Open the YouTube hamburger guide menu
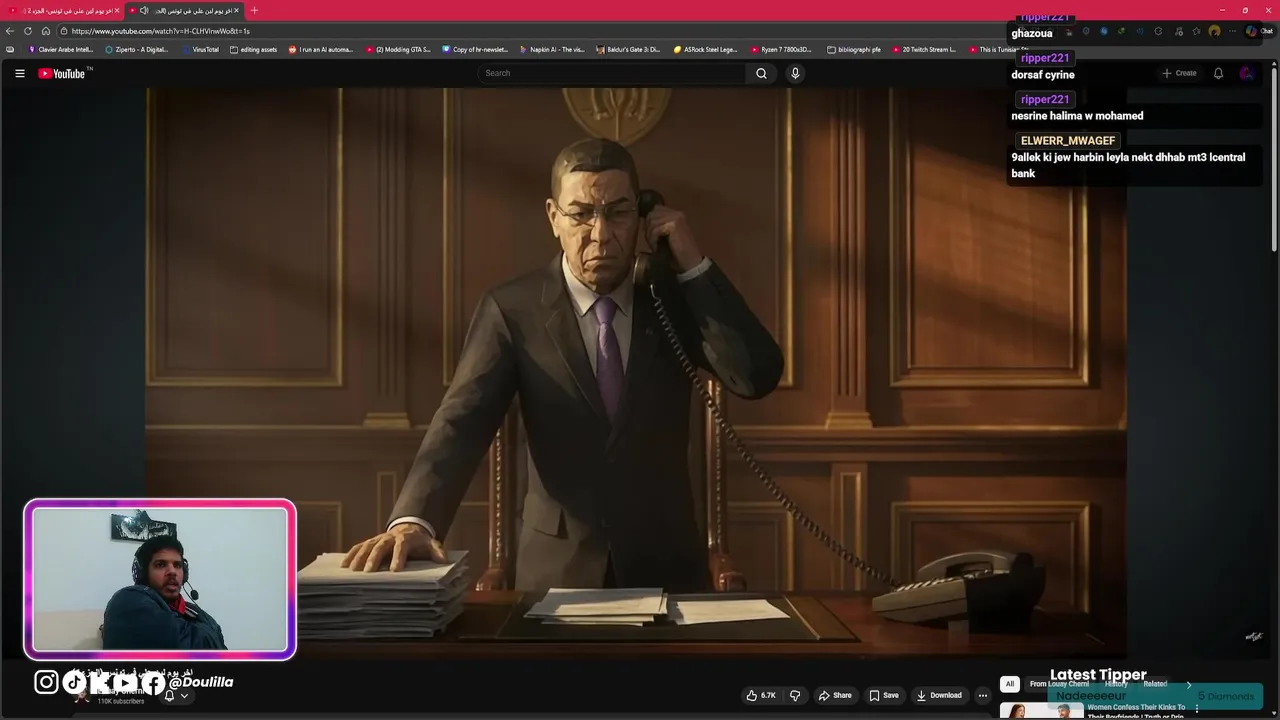This screenshot has width=1280, height=720. point(19,73)
